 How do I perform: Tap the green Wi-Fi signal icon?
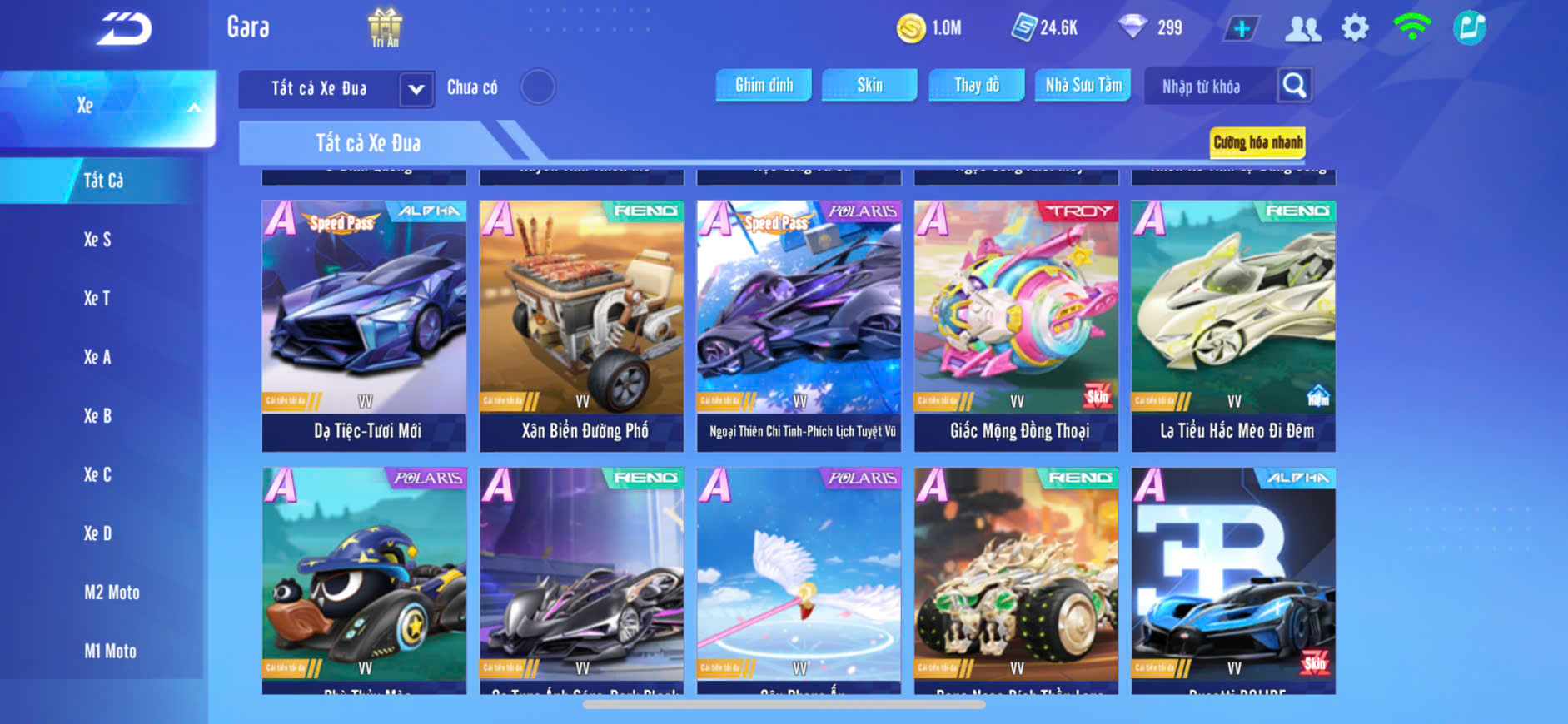[x=1411, y=27]
